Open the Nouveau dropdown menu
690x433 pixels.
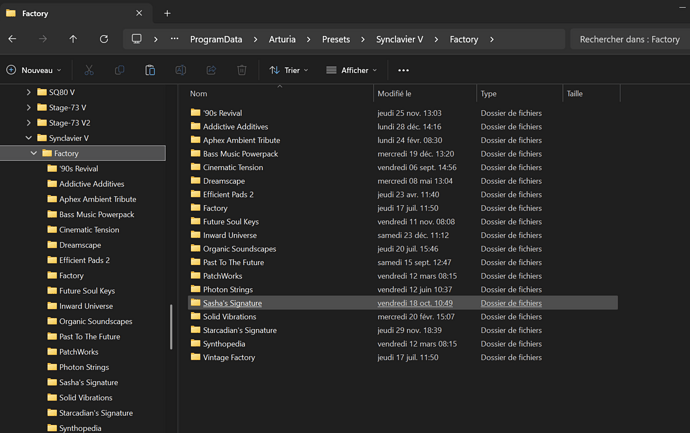click(34, 70)
